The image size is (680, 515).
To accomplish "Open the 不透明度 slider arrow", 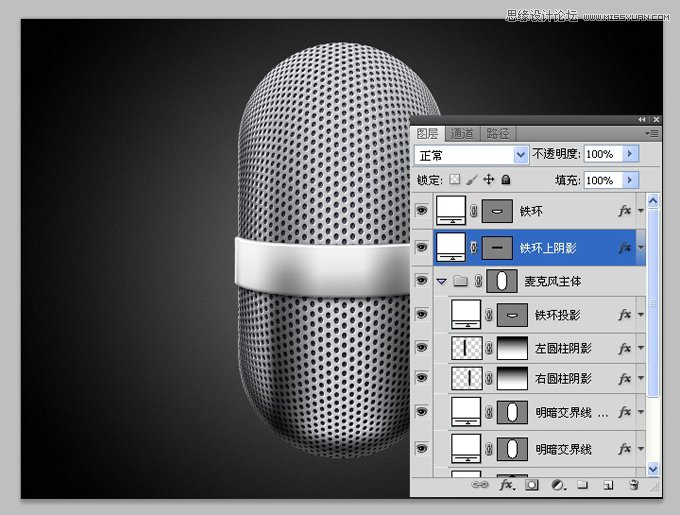I will (630, 154).
